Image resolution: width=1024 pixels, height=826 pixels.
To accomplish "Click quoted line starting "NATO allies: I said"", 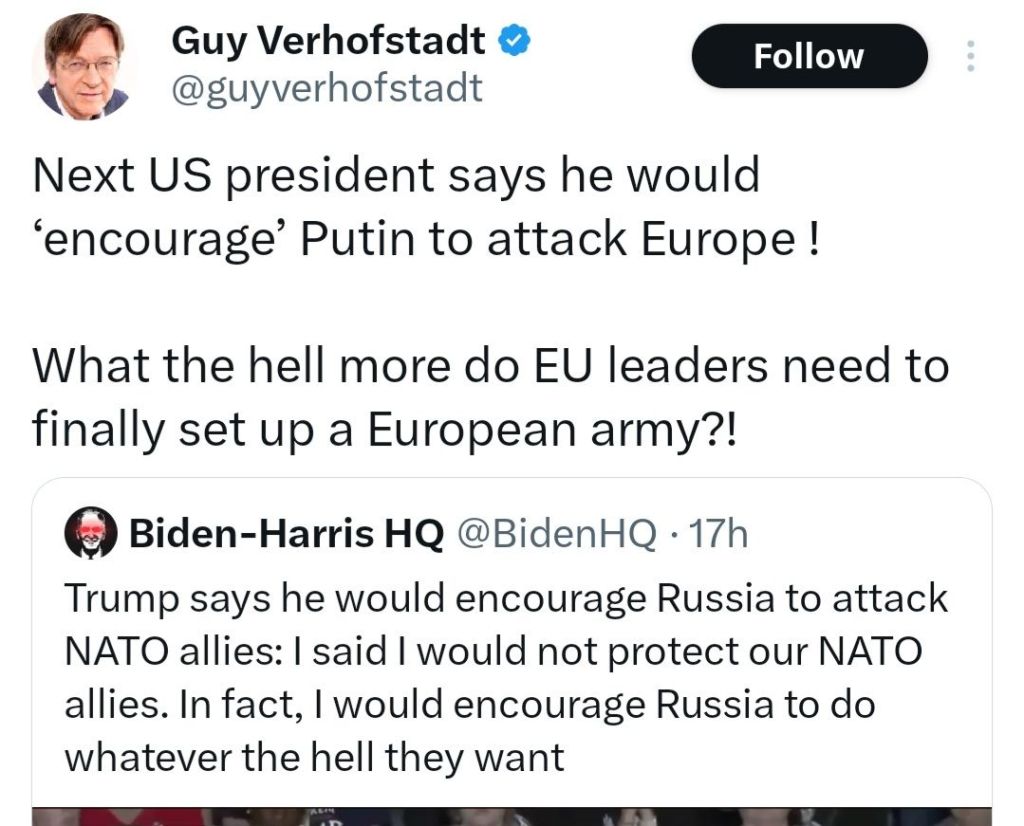I will point(493,651).
